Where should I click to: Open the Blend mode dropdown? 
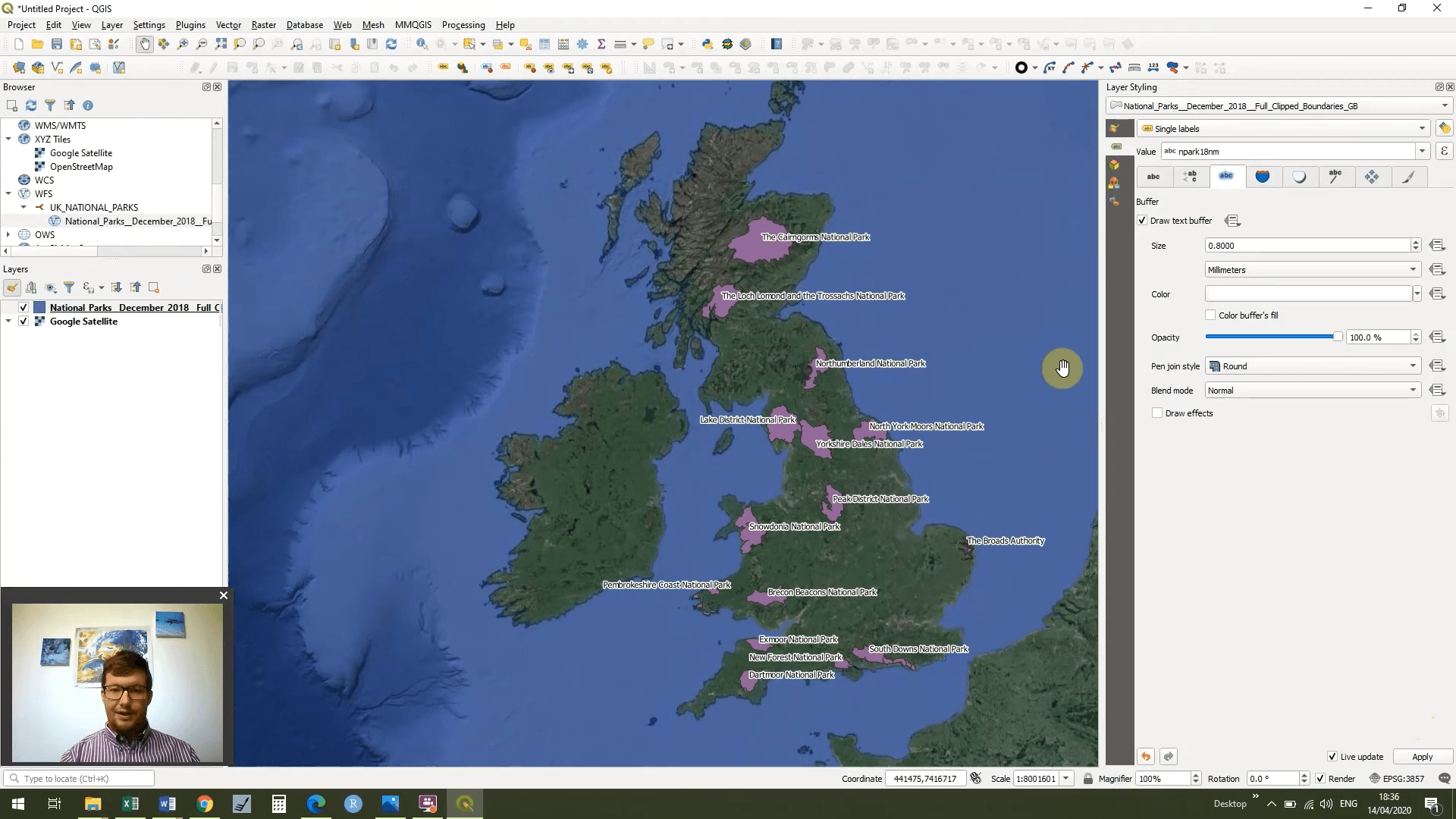pyautogui.click(x=1312, y=391)
